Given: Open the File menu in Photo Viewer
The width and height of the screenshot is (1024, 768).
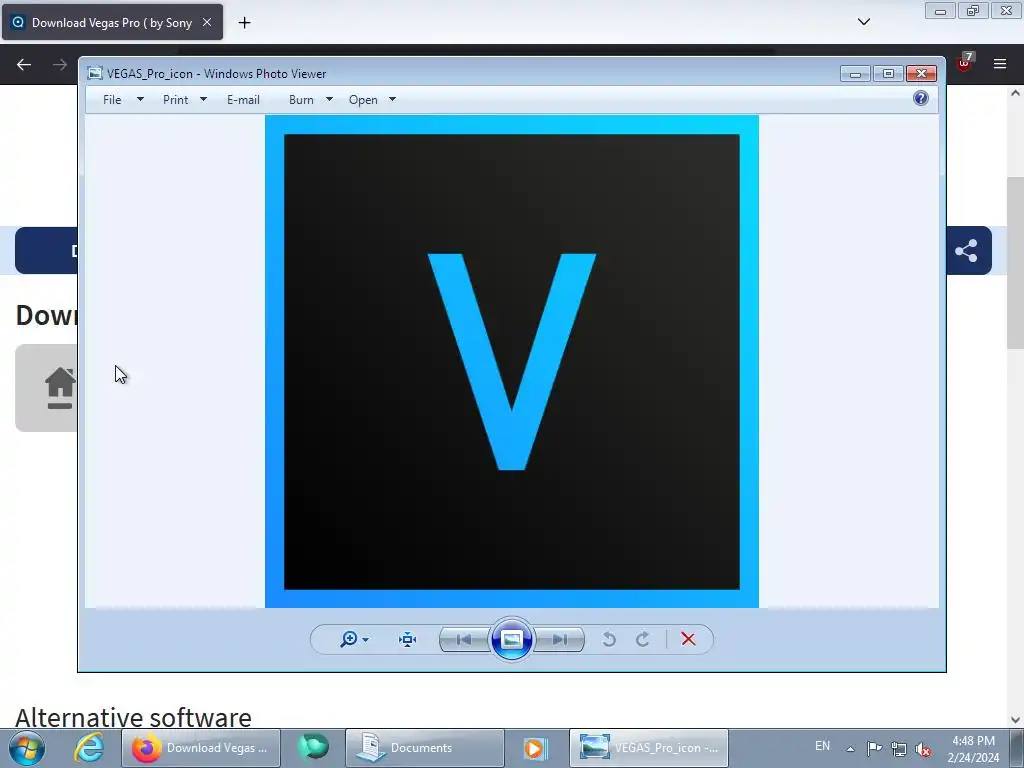Looking at the screenshot, I should 112,100.
